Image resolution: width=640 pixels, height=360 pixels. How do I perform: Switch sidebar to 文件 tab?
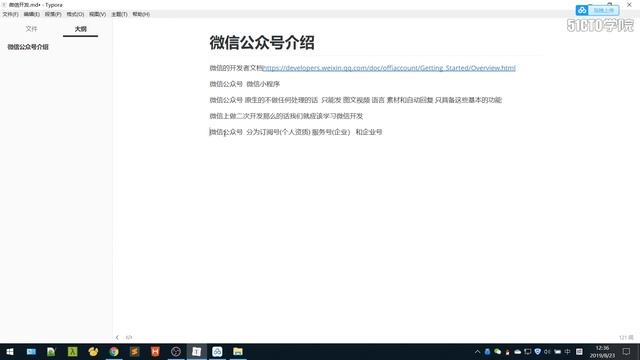click(31, 29)
